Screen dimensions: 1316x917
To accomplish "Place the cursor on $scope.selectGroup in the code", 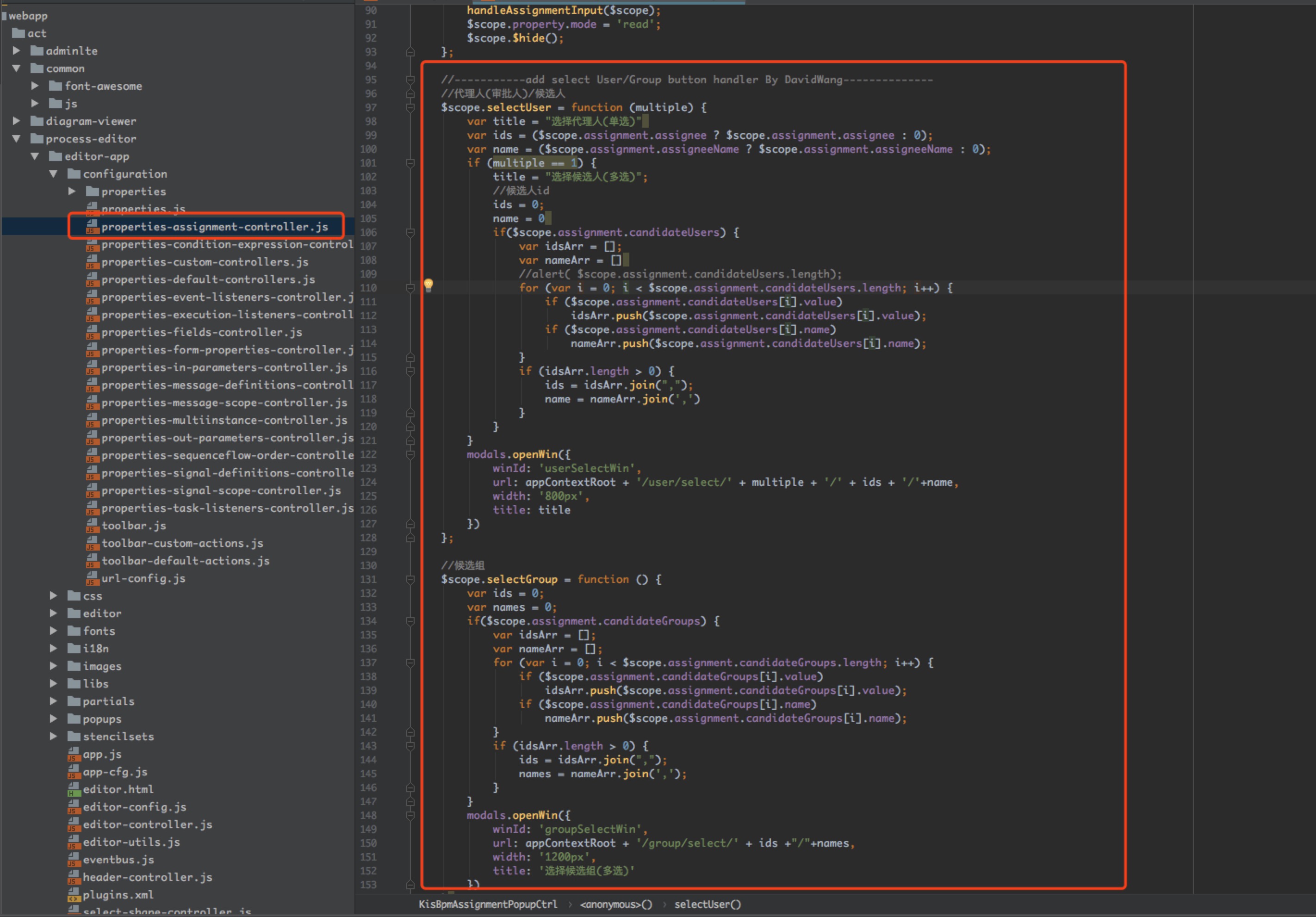I will pyautogui.click(x=499, y=579).
